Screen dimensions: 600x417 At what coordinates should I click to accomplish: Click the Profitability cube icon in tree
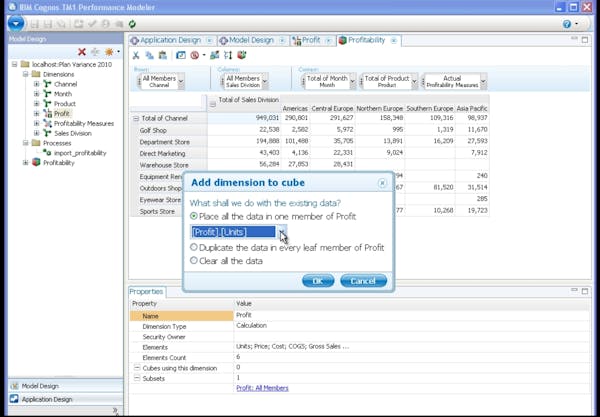[x=36, y=163]
